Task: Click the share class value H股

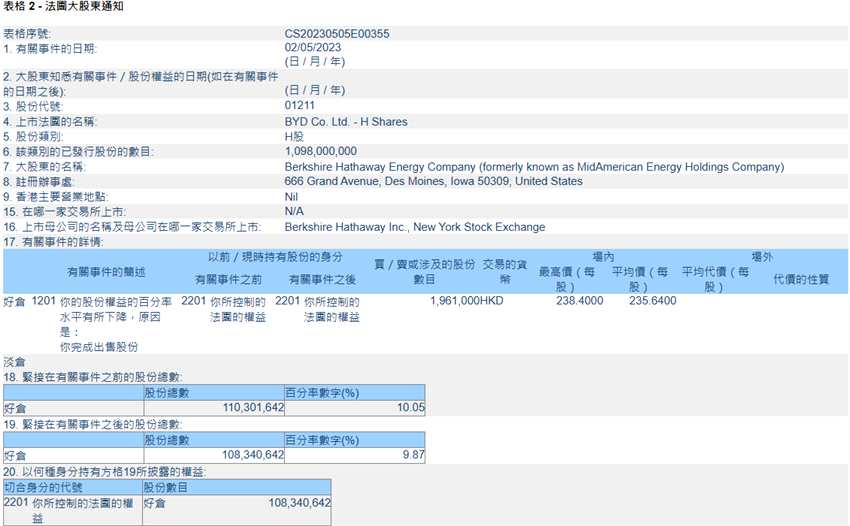Action: (x=294, y=137)
